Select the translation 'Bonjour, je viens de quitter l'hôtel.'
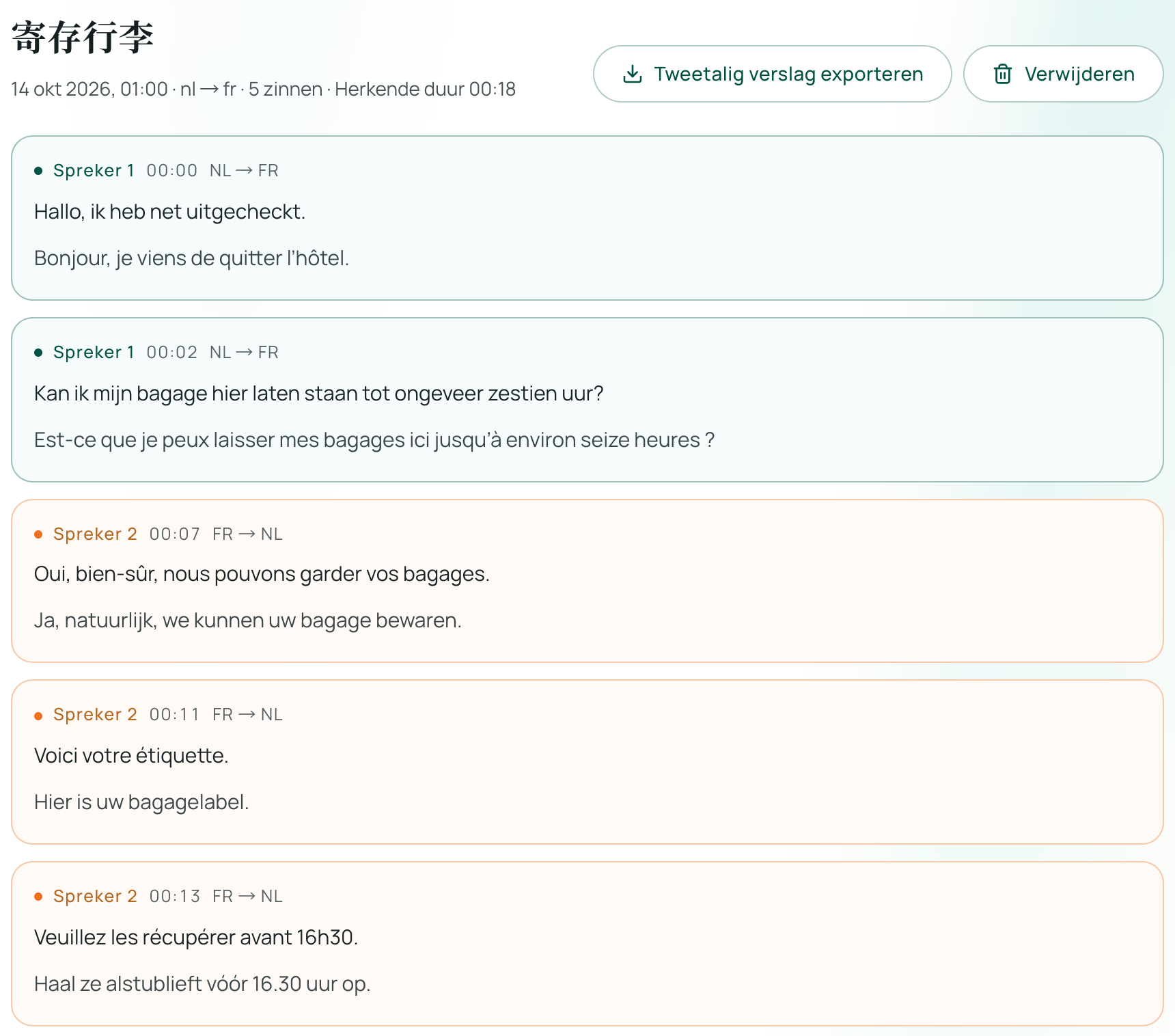 click(191, 258)
